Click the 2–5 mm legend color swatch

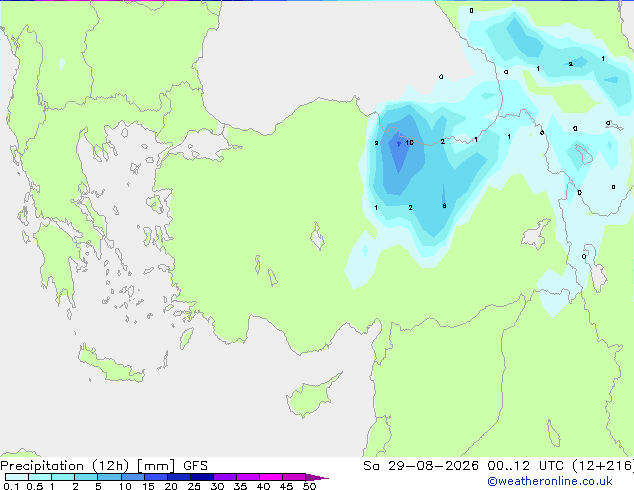pyautogui.click(x=87, y=477)
